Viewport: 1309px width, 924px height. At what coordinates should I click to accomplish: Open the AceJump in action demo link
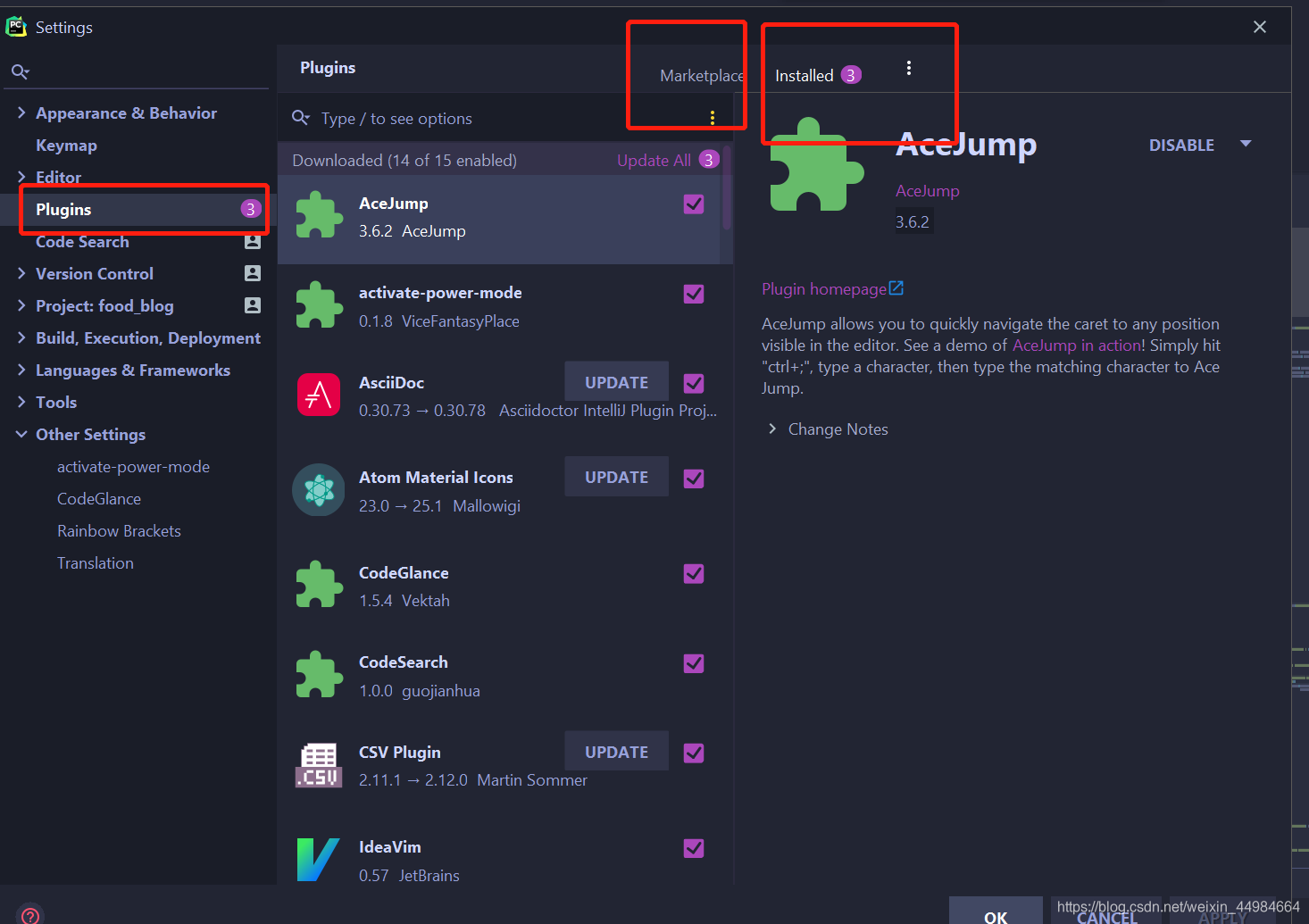[x=1077, y=345]
